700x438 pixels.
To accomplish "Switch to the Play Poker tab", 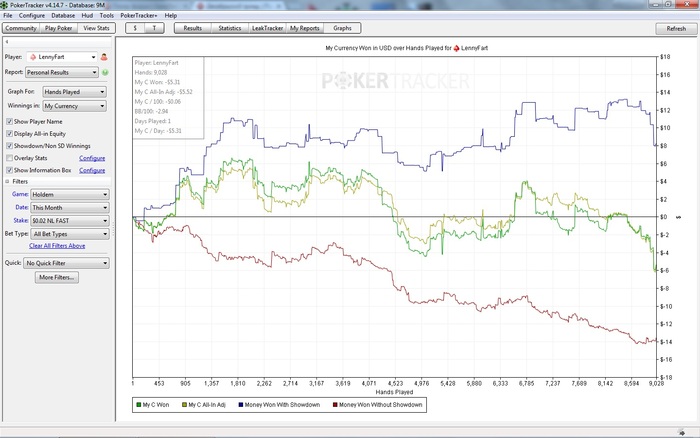I will point(58,28).
